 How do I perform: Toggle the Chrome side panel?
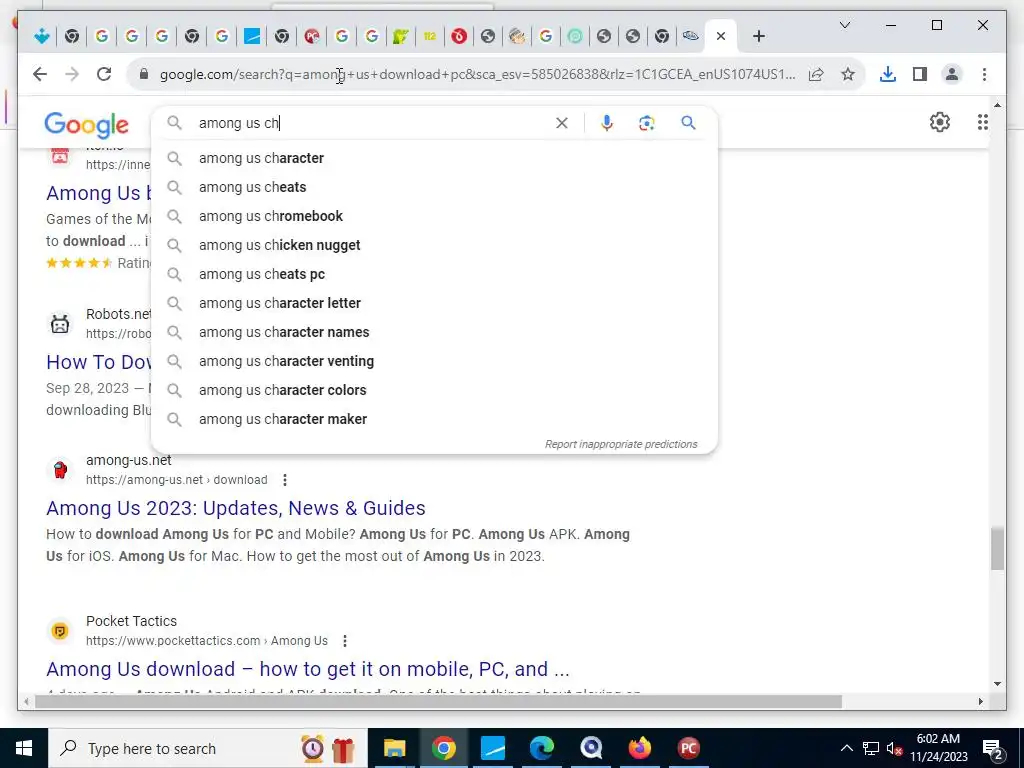920,74
